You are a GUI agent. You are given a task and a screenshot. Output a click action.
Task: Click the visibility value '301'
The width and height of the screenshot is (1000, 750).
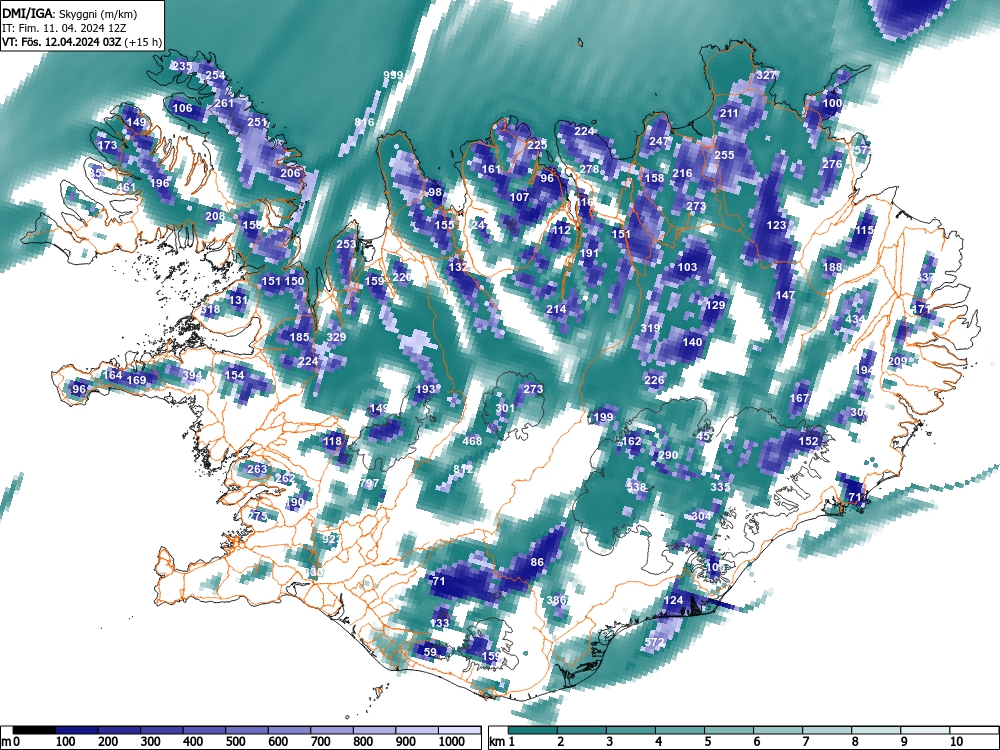[505, 408]
